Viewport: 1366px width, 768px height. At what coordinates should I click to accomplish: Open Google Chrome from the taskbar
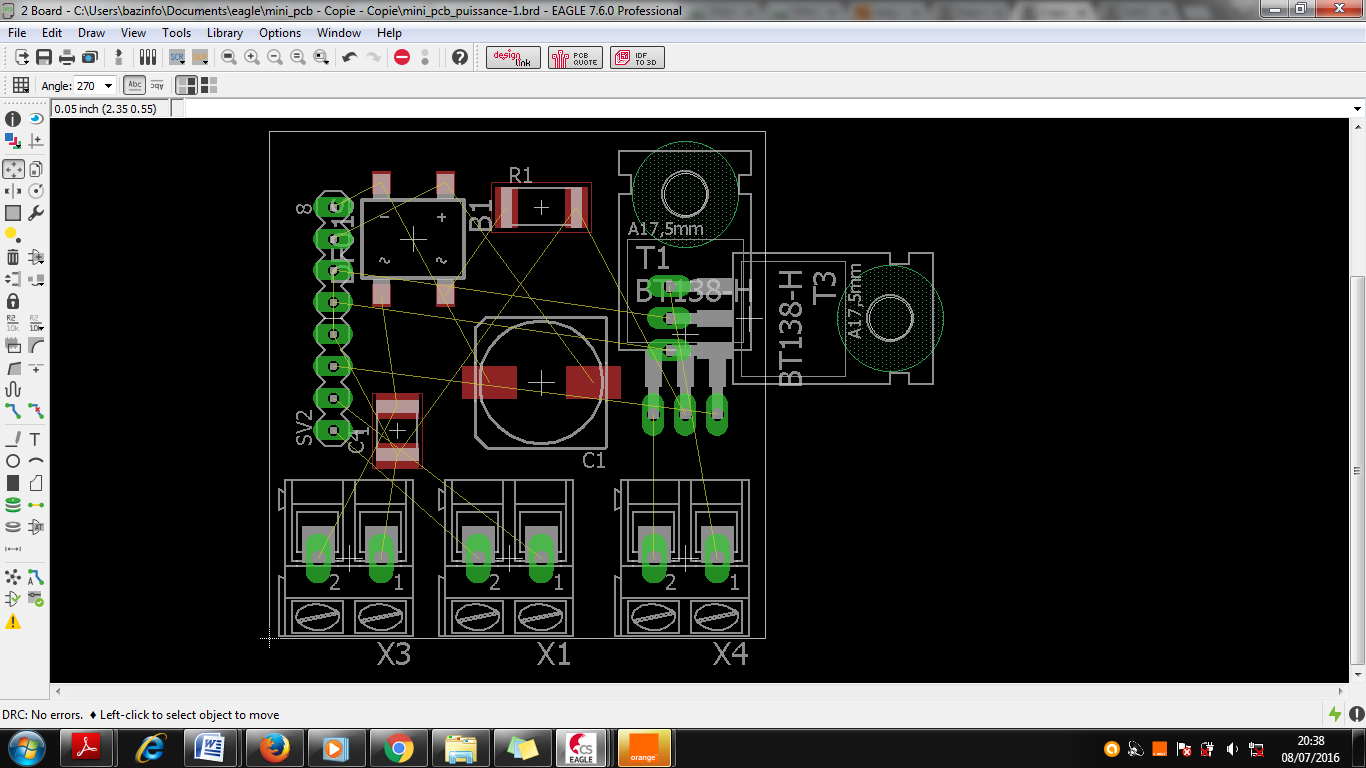click(398, 748)
